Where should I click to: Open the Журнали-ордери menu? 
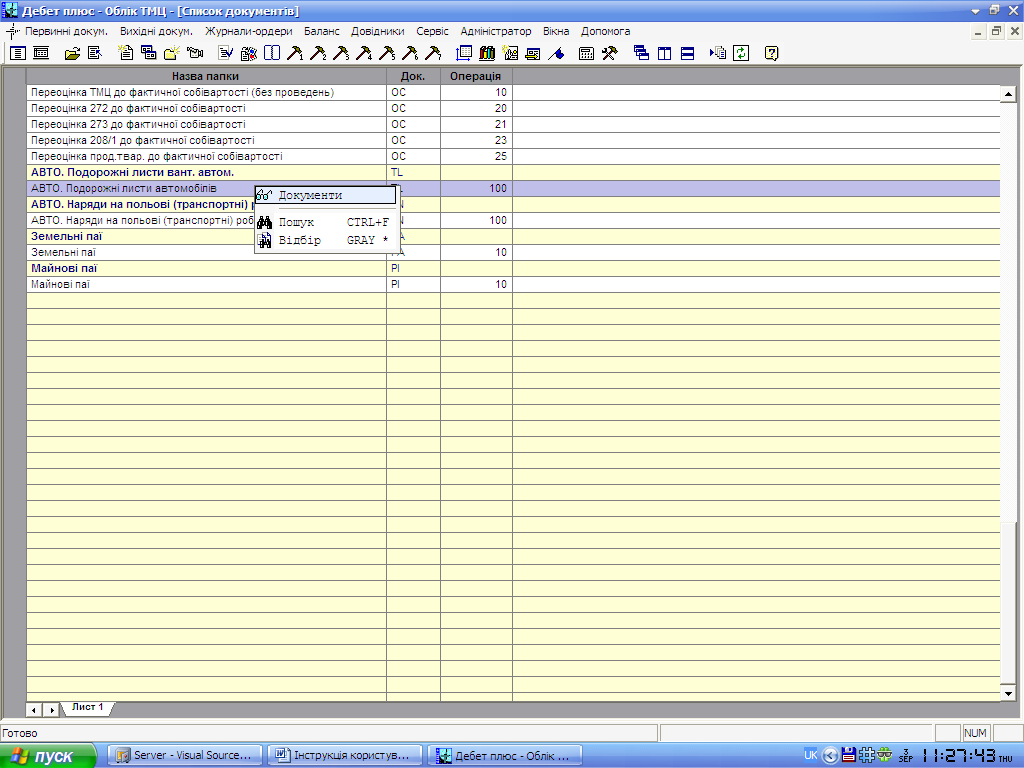pos(249,31)
